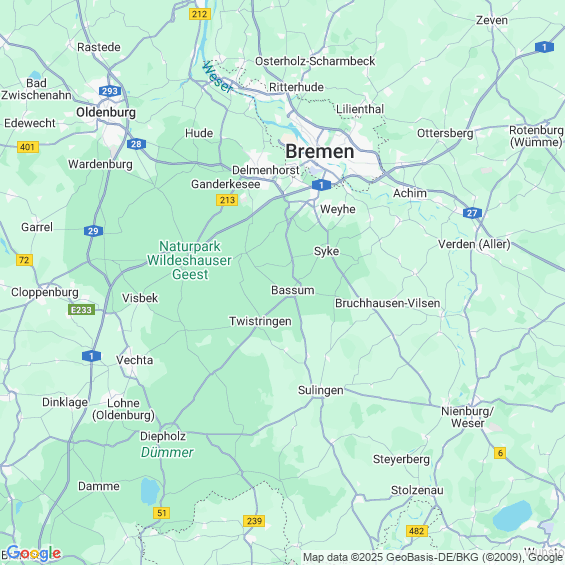The width and height of the screenshot is (565, 565).
Task: Click the route 72 yellow shield
Action: point(25,260)
